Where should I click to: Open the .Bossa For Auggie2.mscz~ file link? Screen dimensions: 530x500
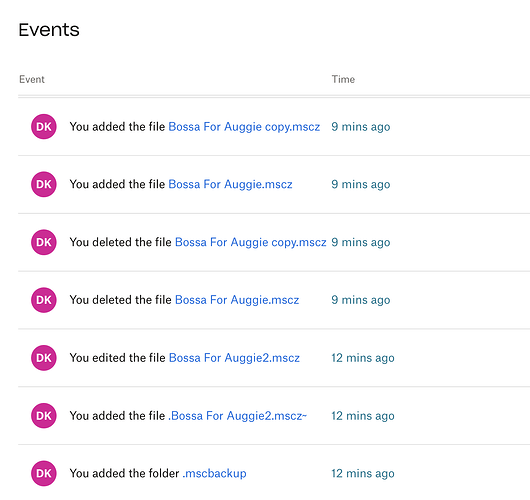click(x=238, y=416)
